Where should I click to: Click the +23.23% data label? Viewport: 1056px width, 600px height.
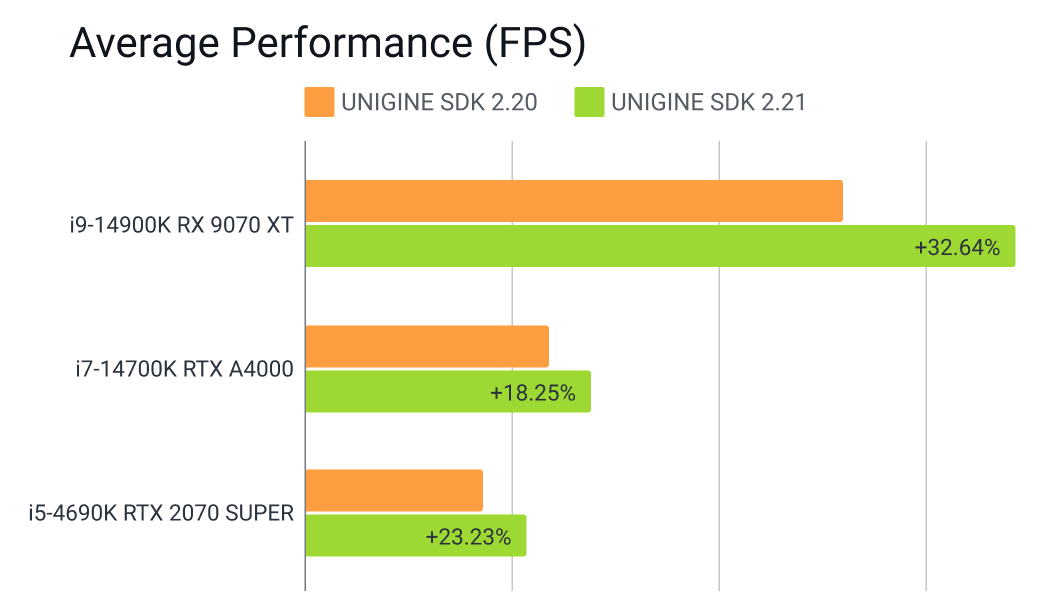pyautogui.click(x=468, y=537)
